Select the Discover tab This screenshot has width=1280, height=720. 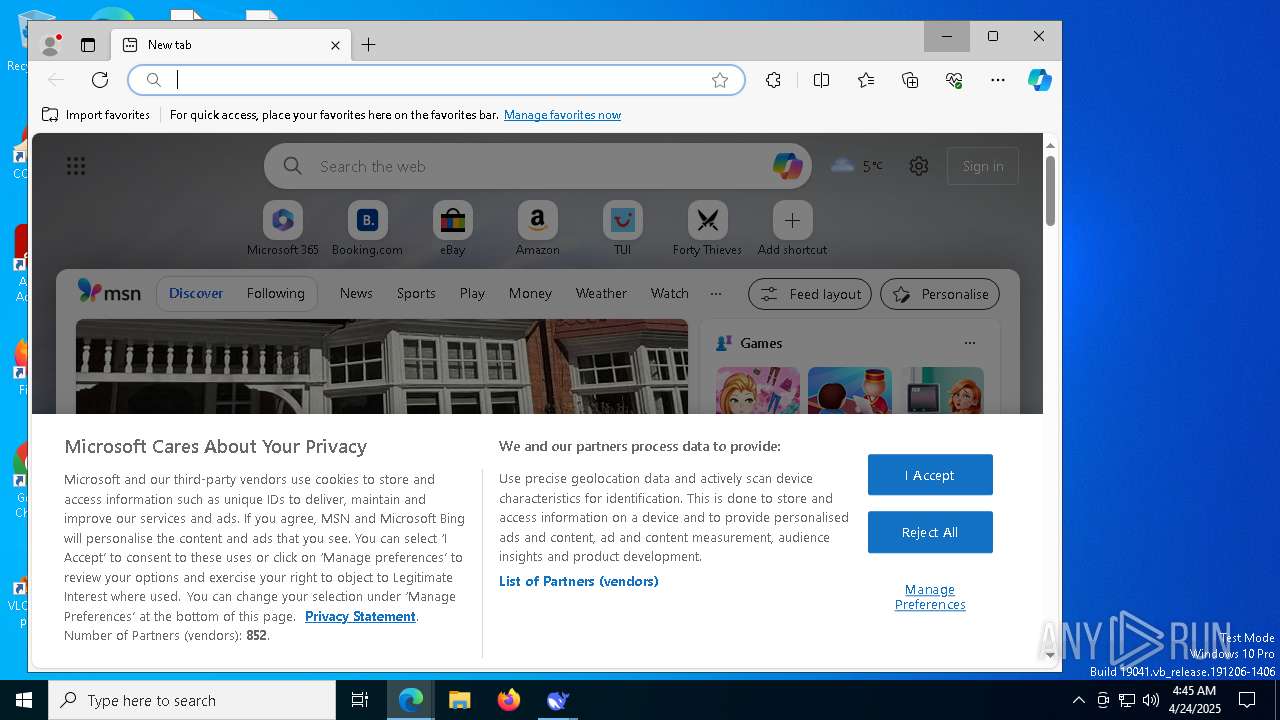[x=196, y=293]
